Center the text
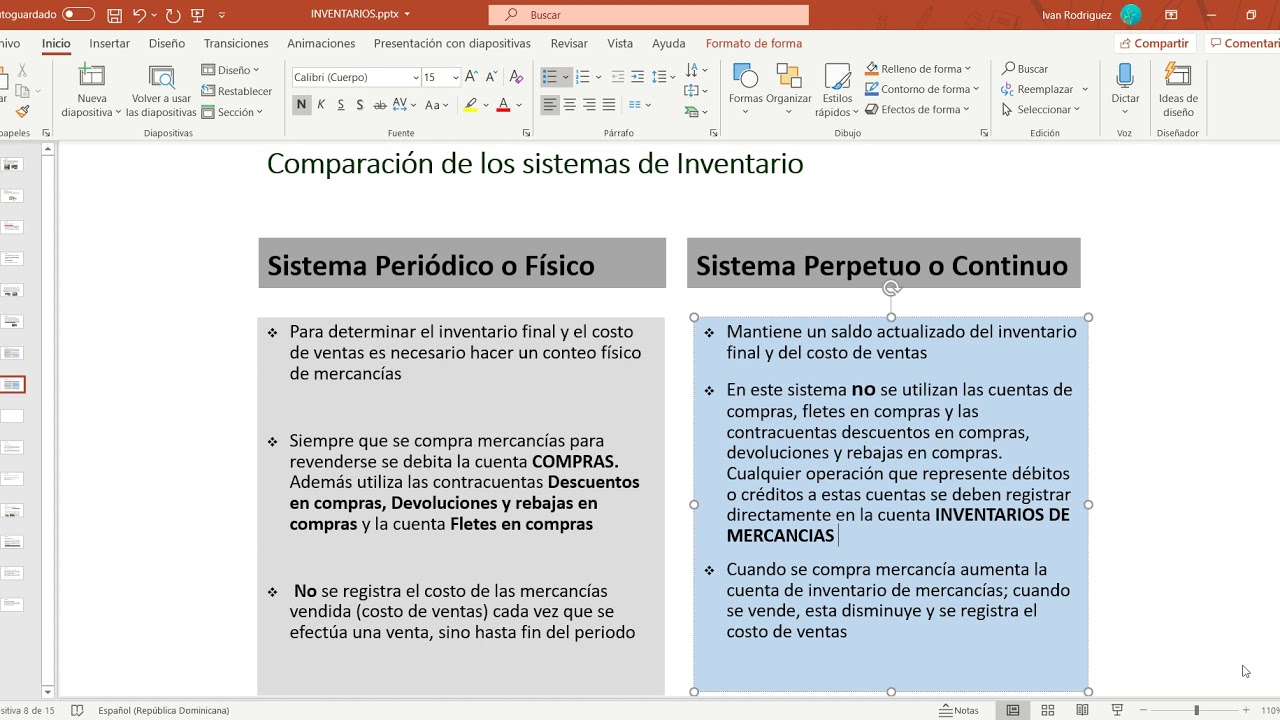This screenshot has width=1280, height=720. (x=570, y=105)
